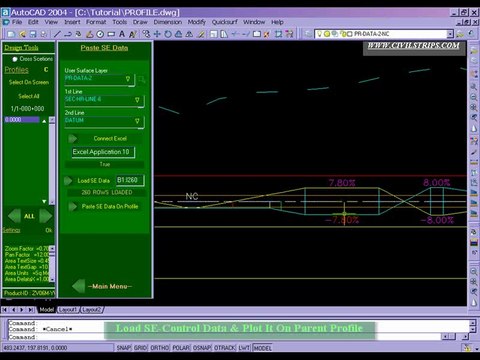Screen dimensions: 480x360
Task: Toggle OTRACK in status bar
Action: tap(224, 348)
